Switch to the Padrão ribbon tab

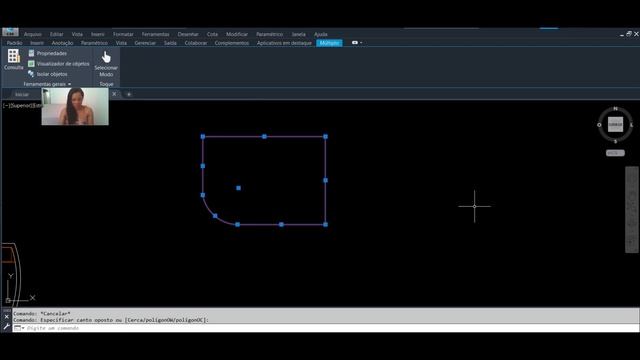(x=14, y=43)
